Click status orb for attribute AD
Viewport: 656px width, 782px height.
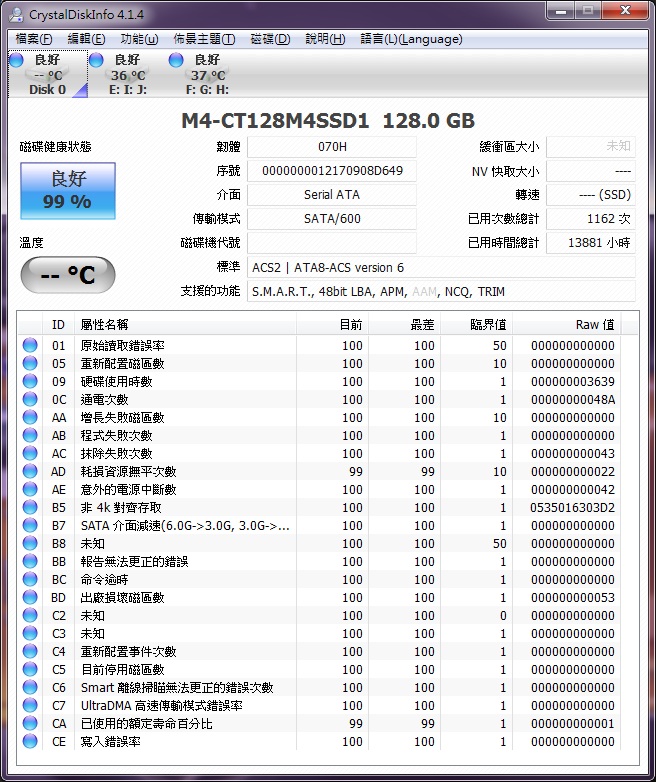pyautogui.click(x=30, y=471)
